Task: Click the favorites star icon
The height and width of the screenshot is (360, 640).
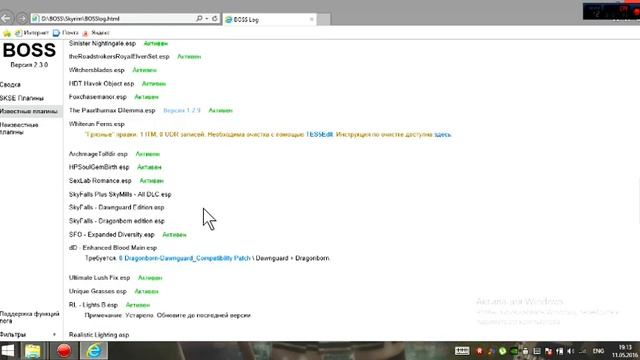Action: (x=7, y=33)
